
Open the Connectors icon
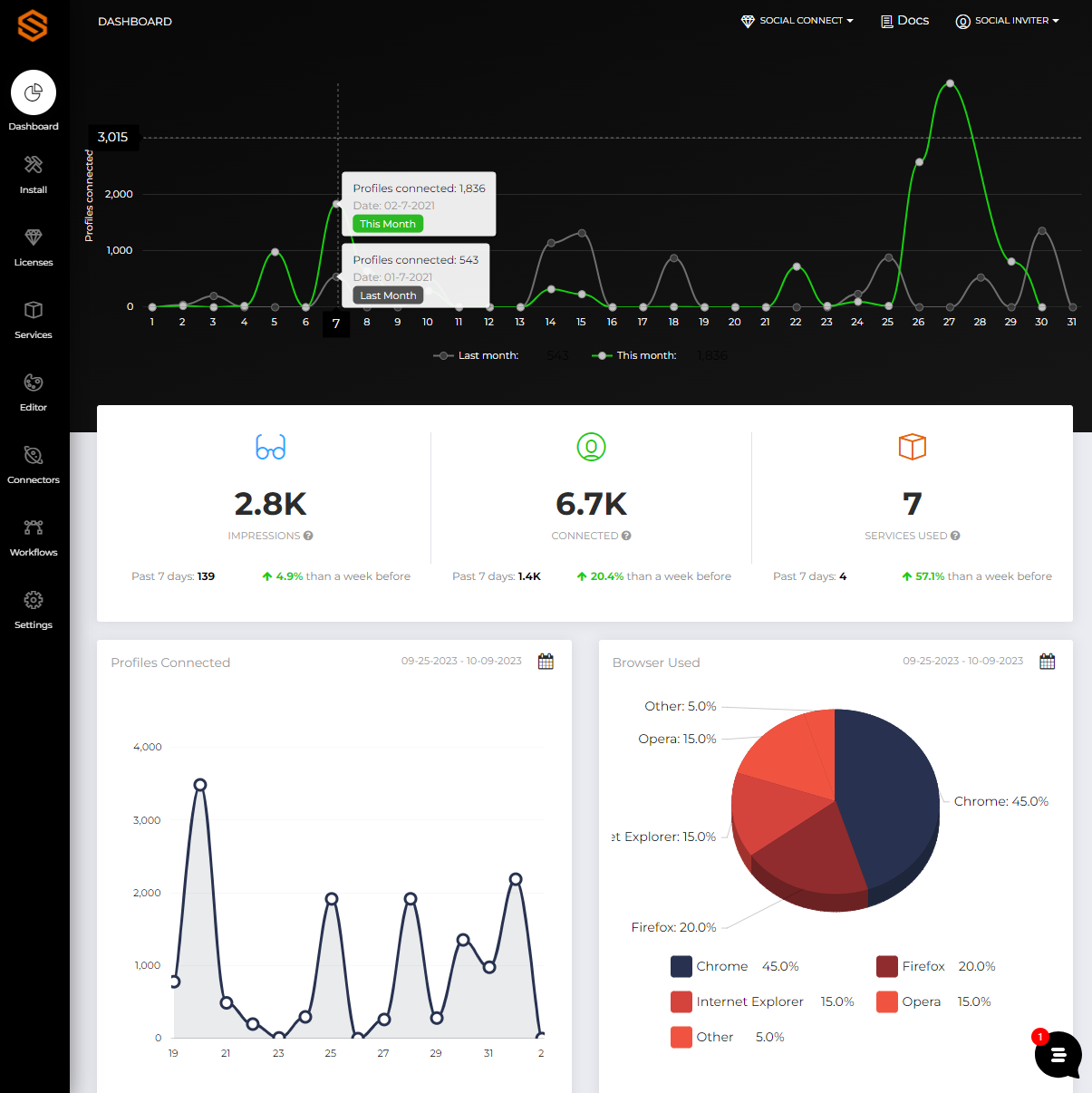pos(34,455)
